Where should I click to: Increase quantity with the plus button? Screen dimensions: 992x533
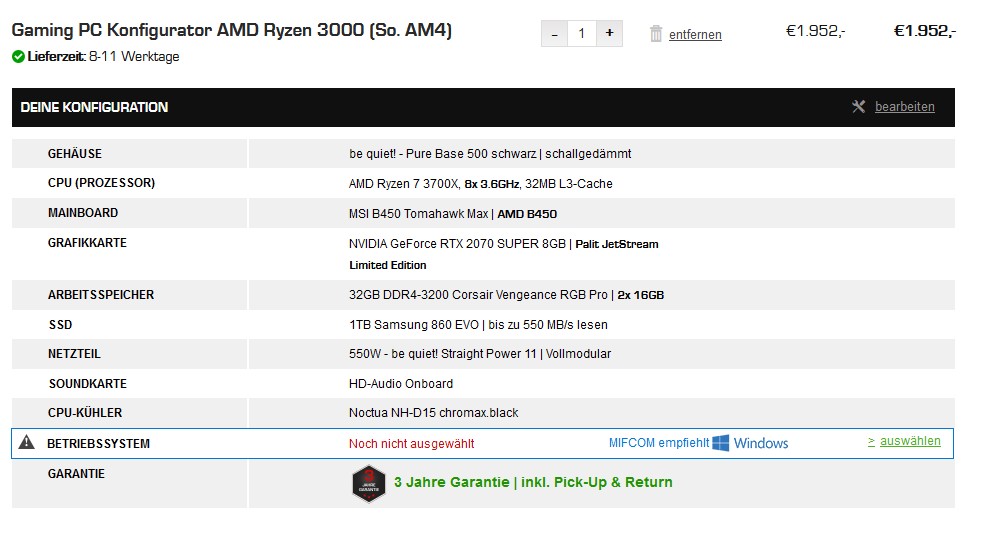pos(609,34)
